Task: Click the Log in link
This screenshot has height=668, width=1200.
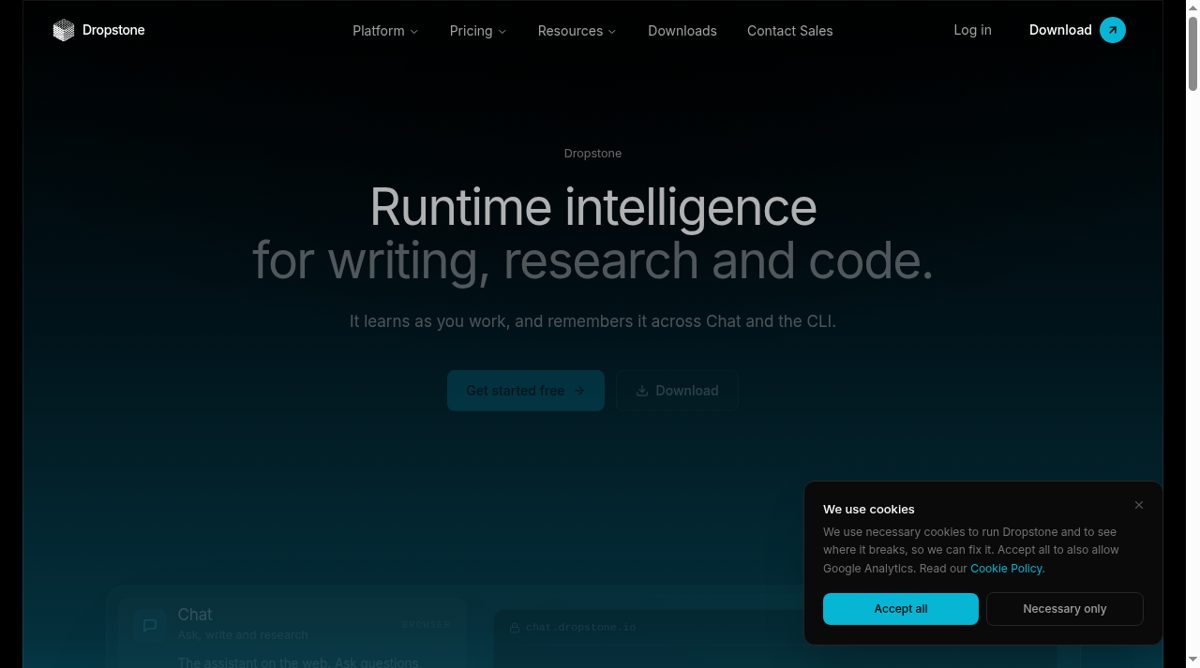Action: (972, 30)
